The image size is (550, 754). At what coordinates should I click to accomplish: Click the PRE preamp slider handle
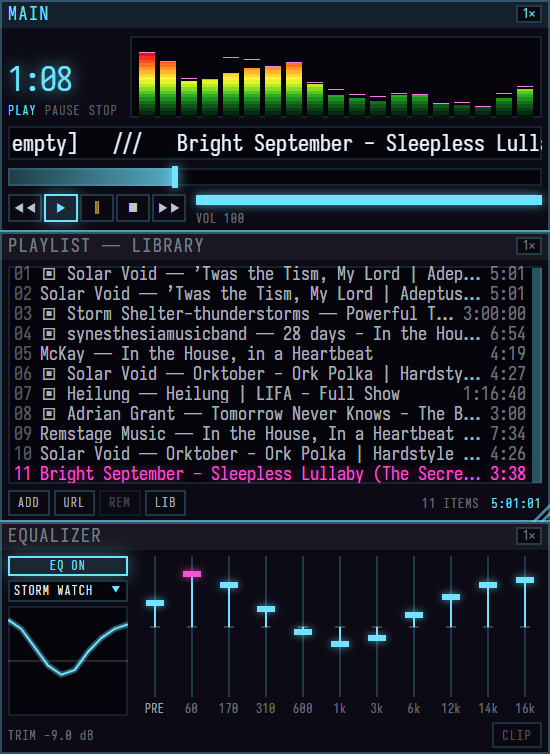155,603
